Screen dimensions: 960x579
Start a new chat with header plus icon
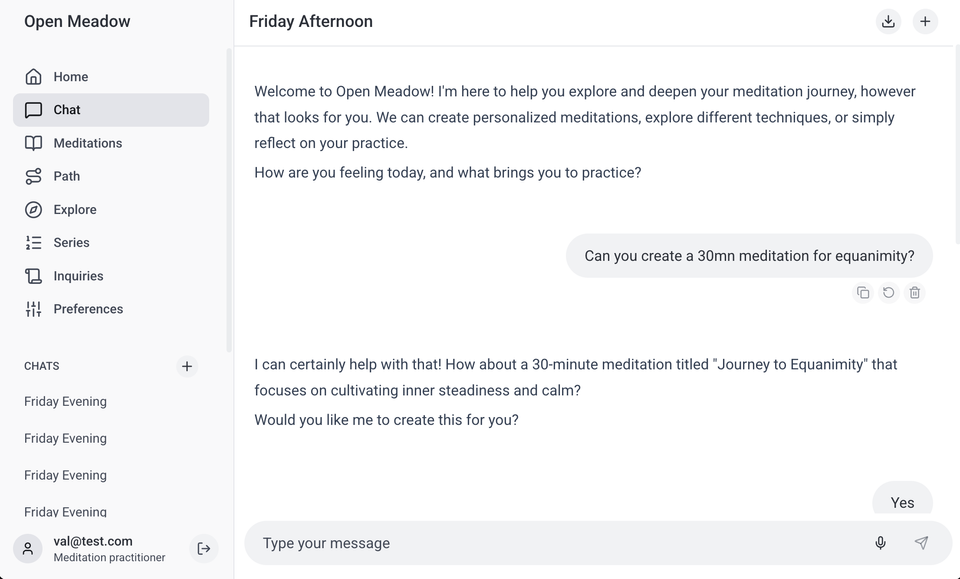(925, 21)
